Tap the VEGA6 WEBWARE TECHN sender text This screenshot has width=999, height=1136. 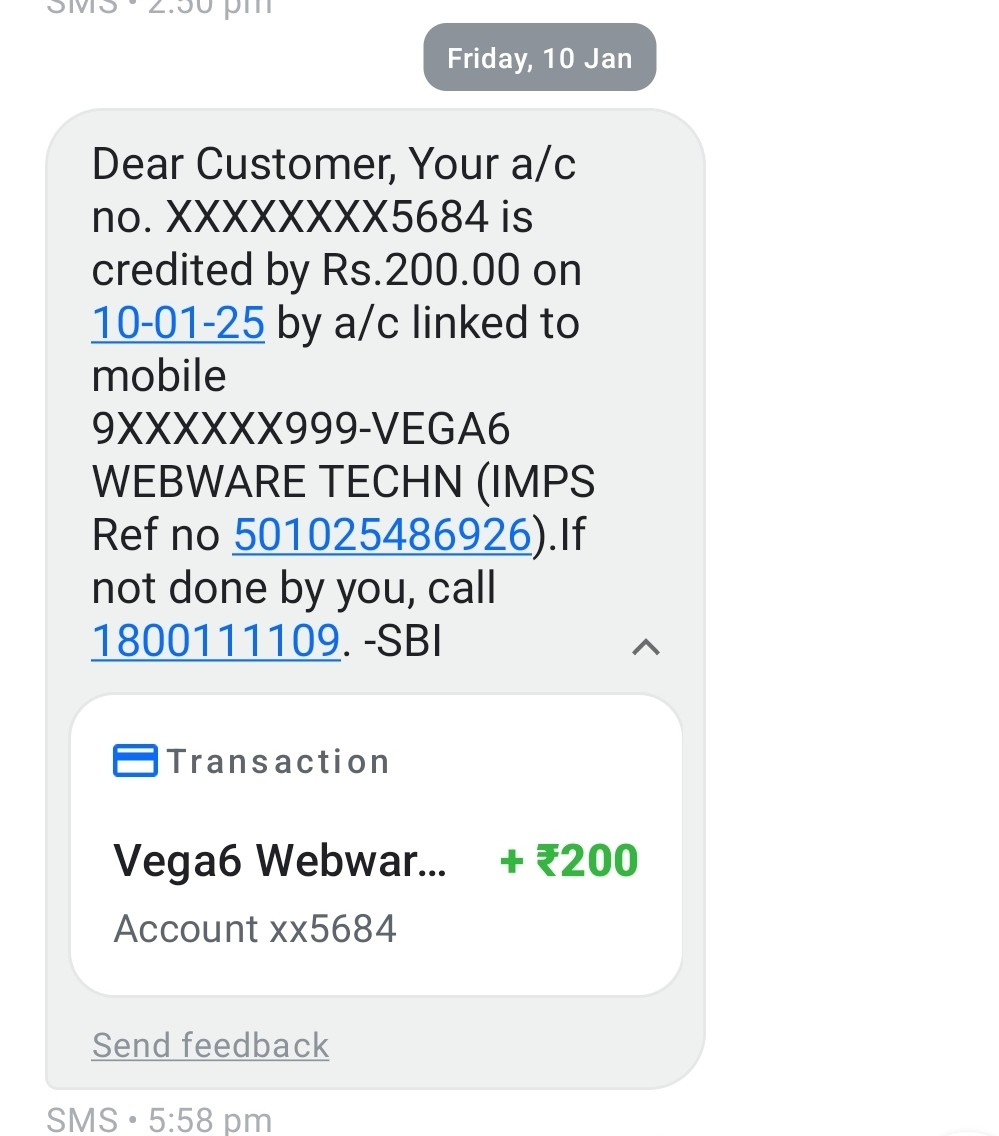pos(343,455)
